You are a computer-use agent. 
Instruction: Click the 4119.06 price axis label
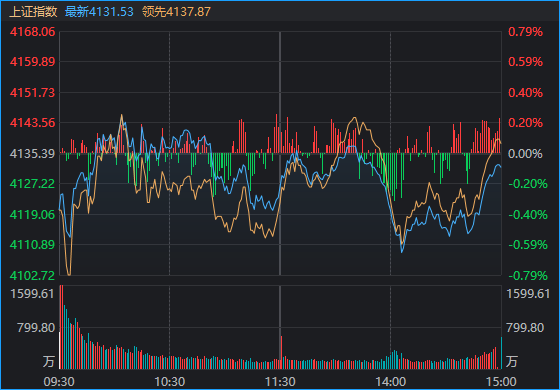[33, 214]
